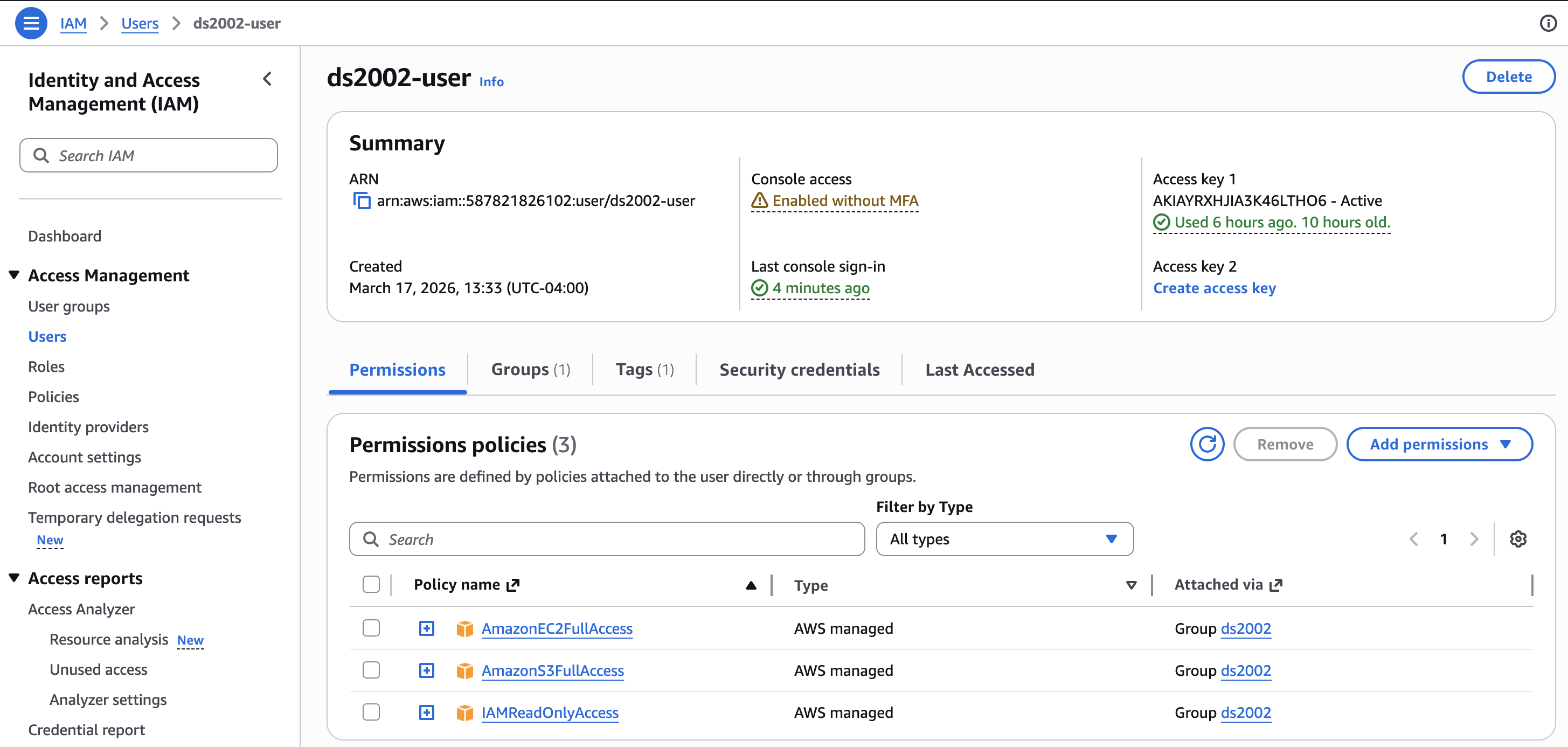1568x747 pixels.
Task: Sort by Policy name ascending arrow
Action: click(751, 585)
